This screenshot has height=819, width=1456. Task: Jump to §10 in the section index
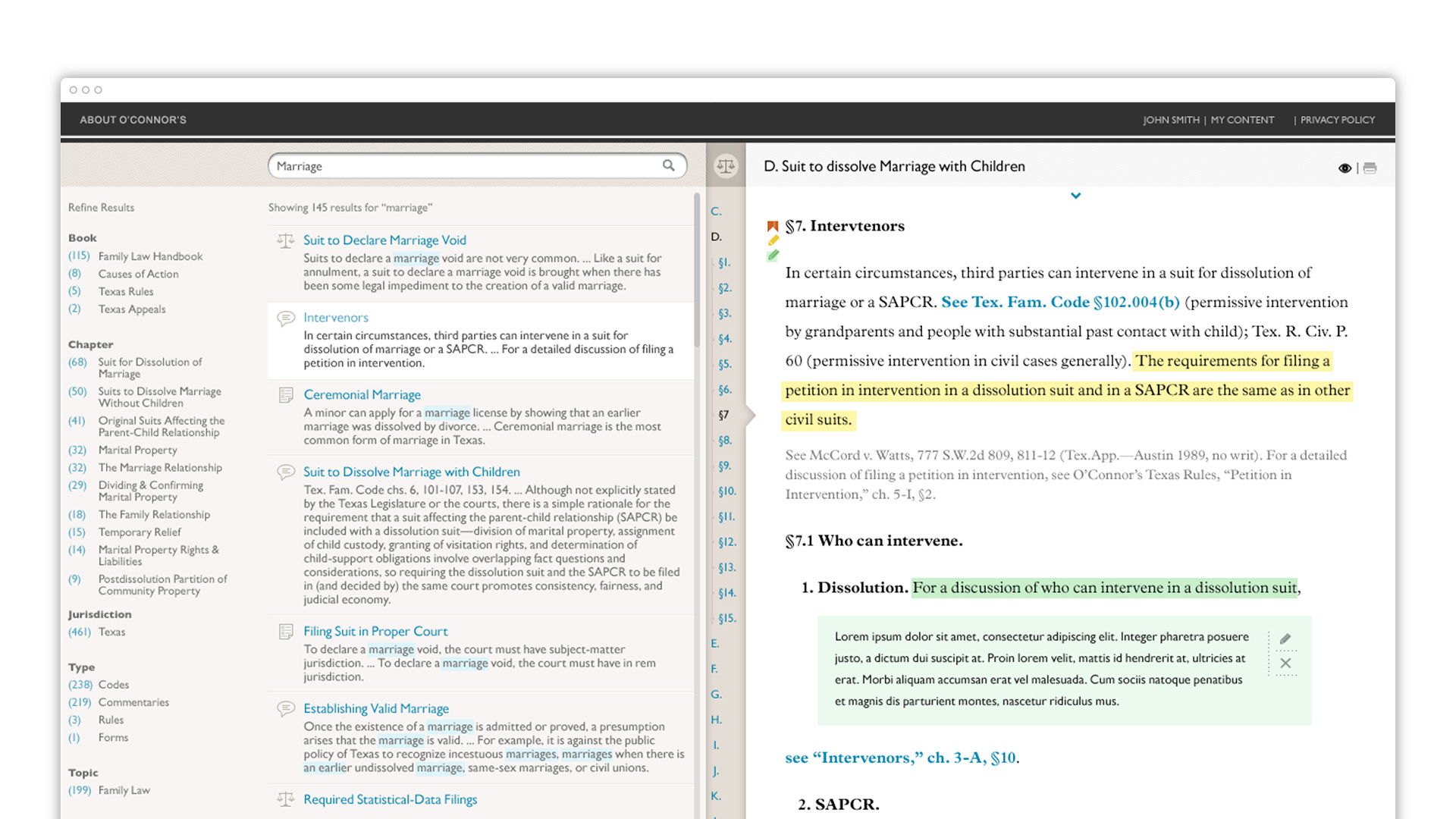726,491
